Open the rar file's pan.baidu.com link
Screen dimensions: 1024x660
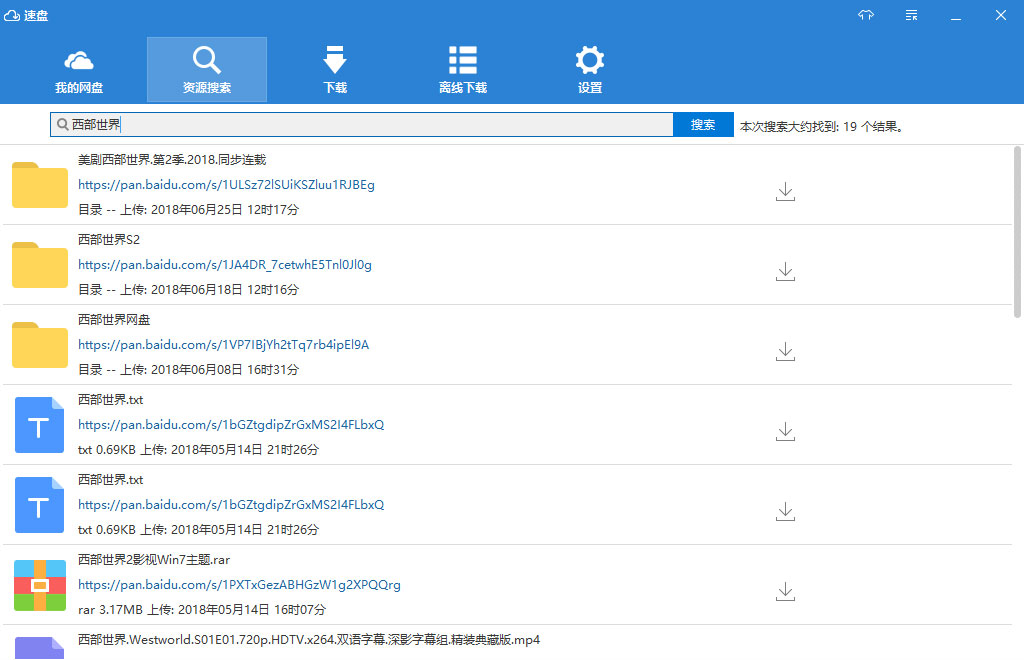point(239,585)
